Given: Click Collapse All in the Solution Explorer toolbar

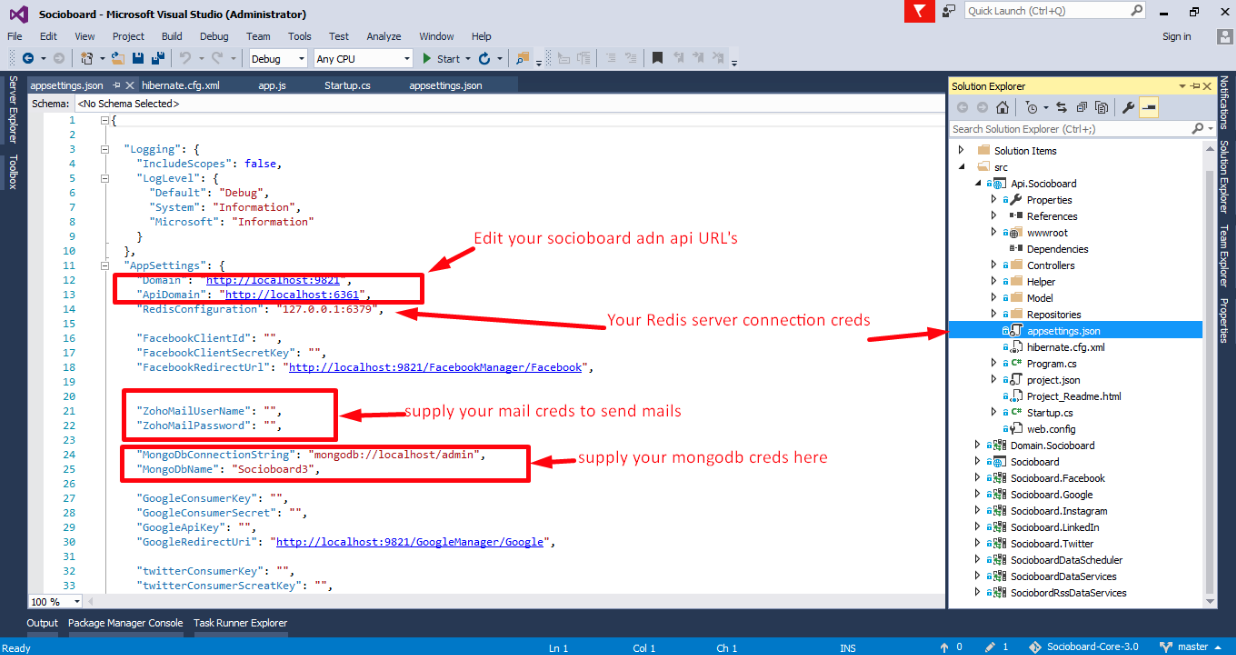Looking at the screenshot, I should click(1082, 107).
